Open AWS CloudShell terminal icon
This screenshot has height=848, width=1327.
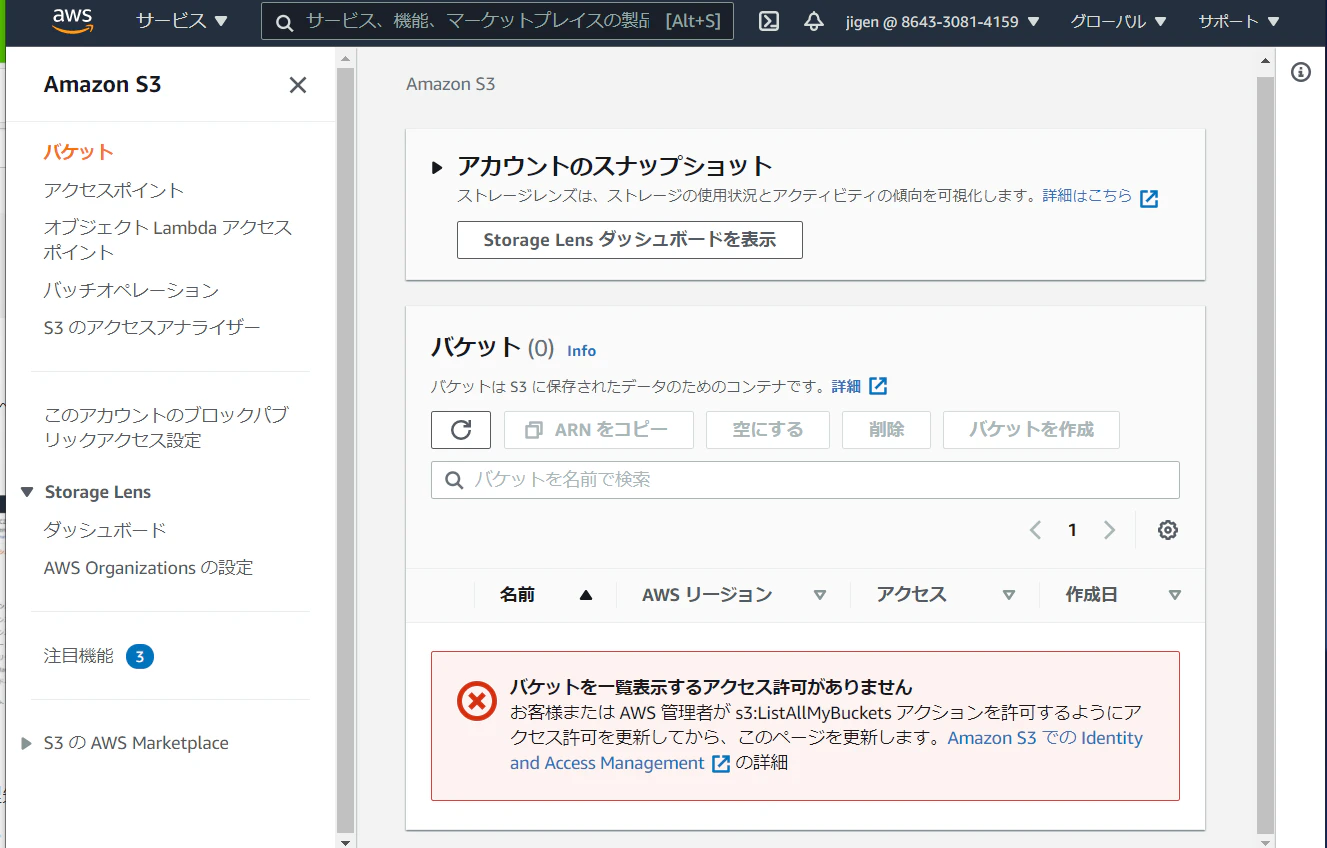(x=769, y=21)
